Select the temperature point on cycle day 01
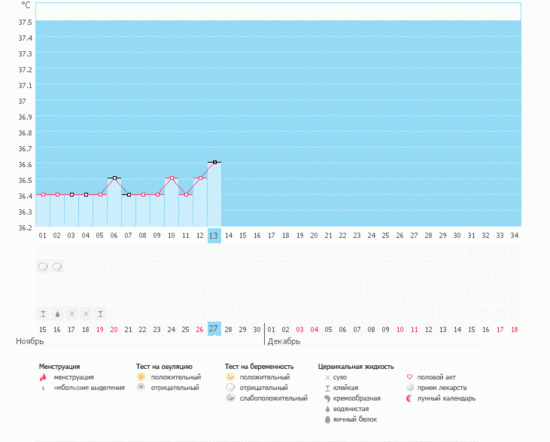The height and width of the screenshot is (442, 550). click(x=43, y=194)
